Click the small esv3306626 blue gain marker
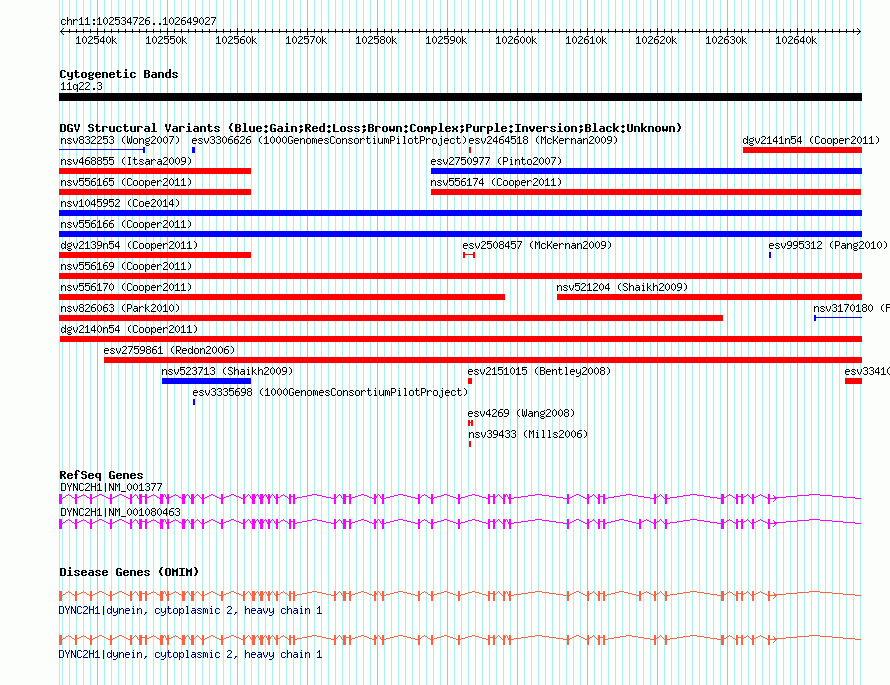The image size is (890, 685). click(194, 150)
